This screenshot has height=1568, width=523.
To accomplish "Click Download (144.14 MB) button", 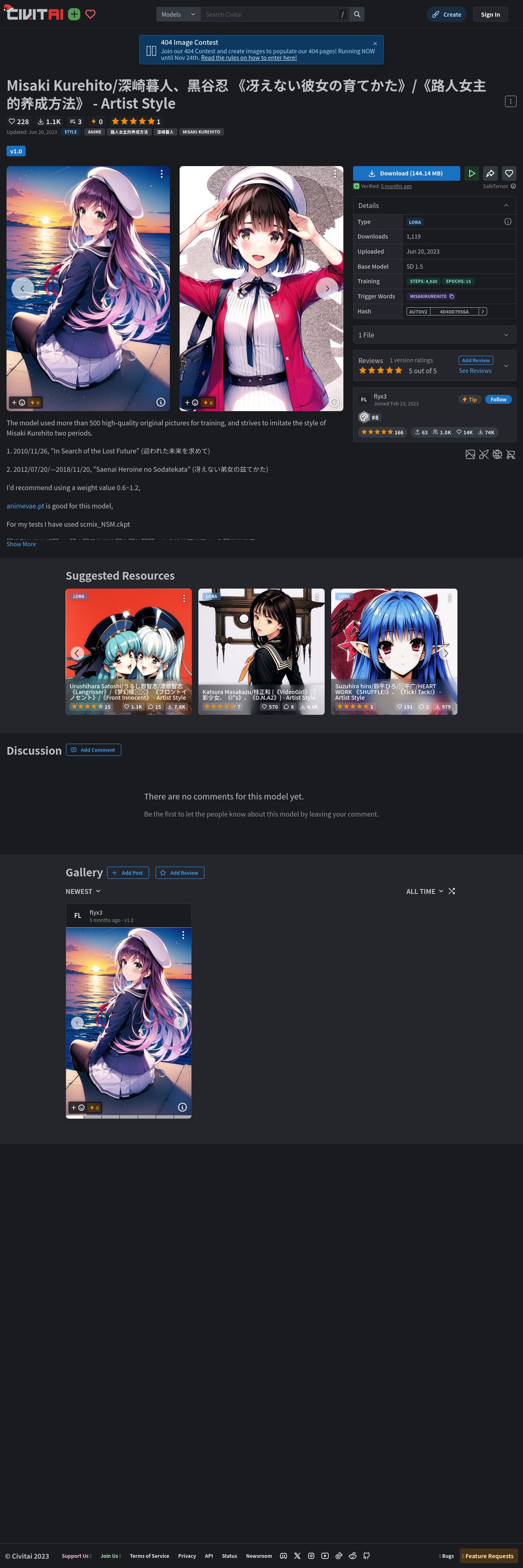I will coord(406,173).
